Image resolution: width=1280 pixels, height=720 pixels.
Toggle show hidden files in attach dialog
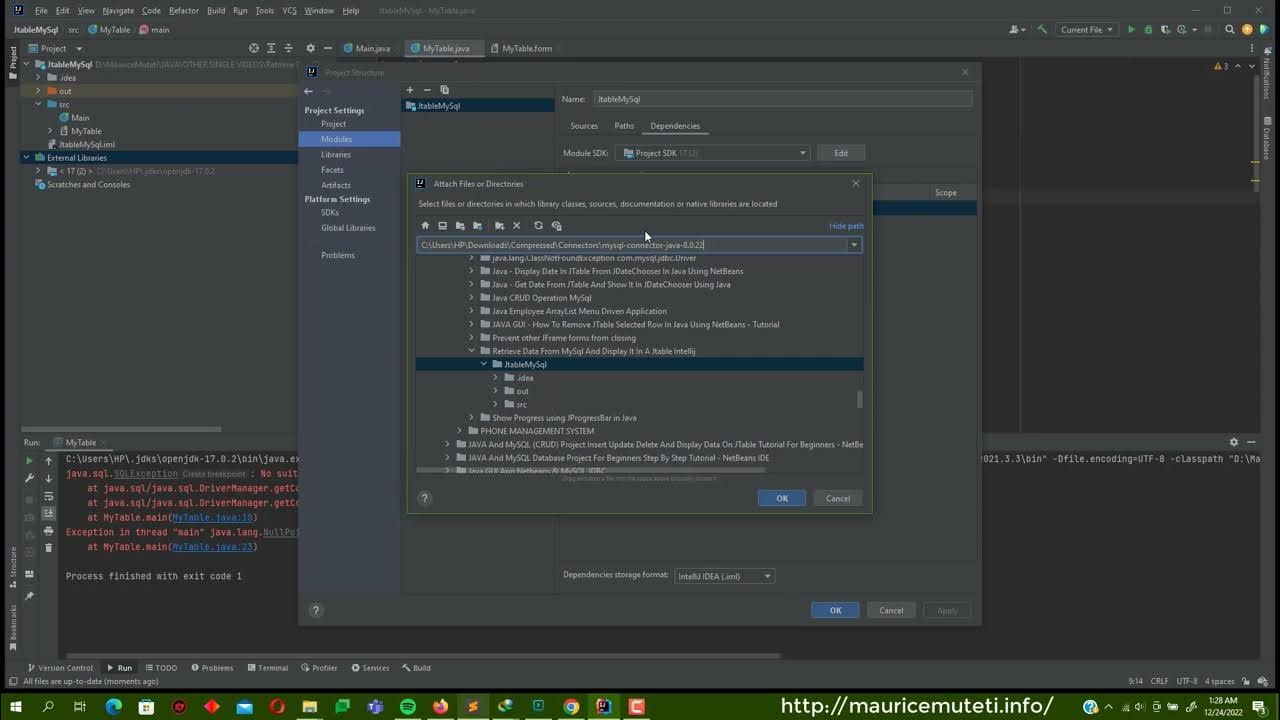[556, 226]
